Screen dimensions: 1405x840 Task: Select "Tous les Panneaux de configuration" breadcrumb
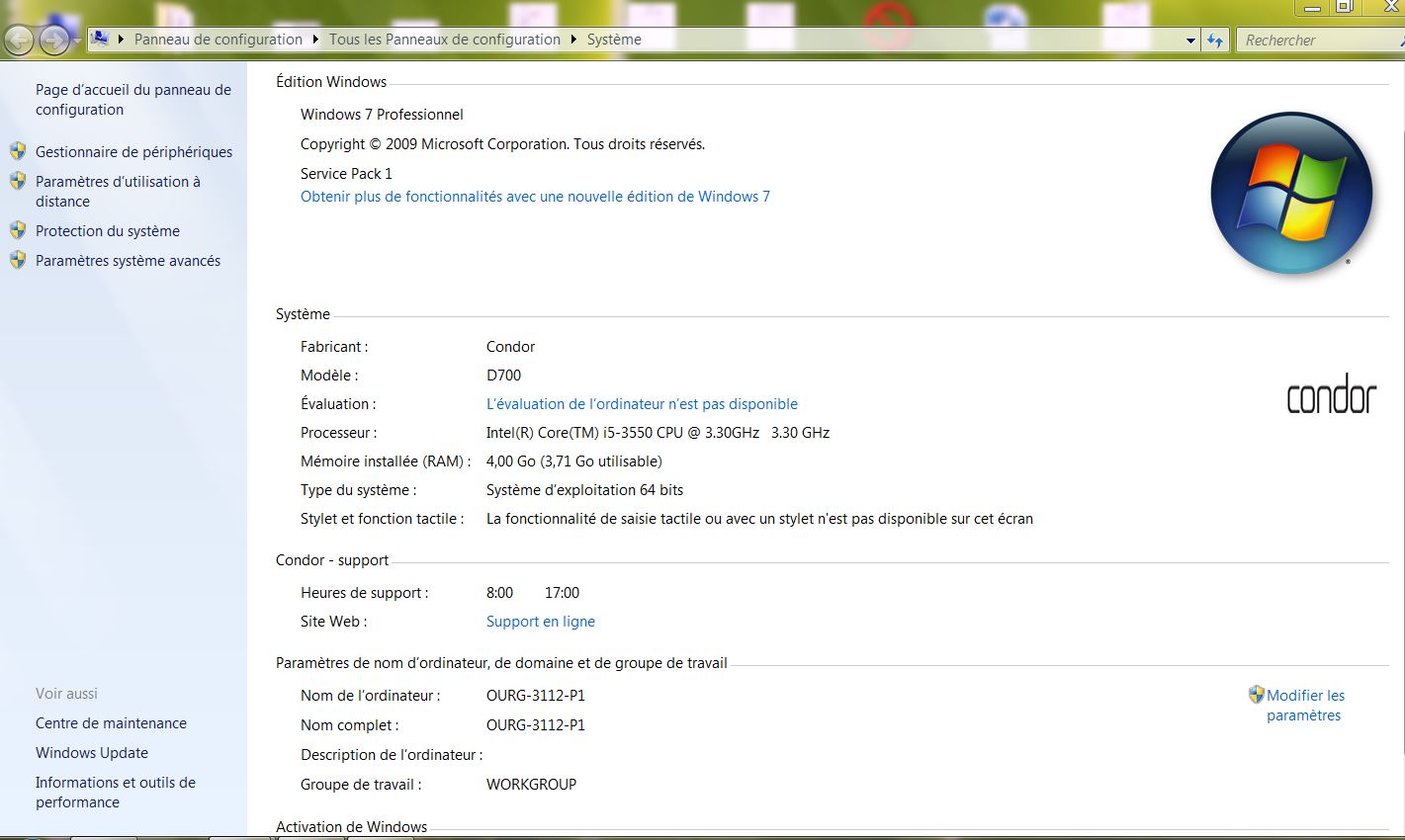(445, 40)
